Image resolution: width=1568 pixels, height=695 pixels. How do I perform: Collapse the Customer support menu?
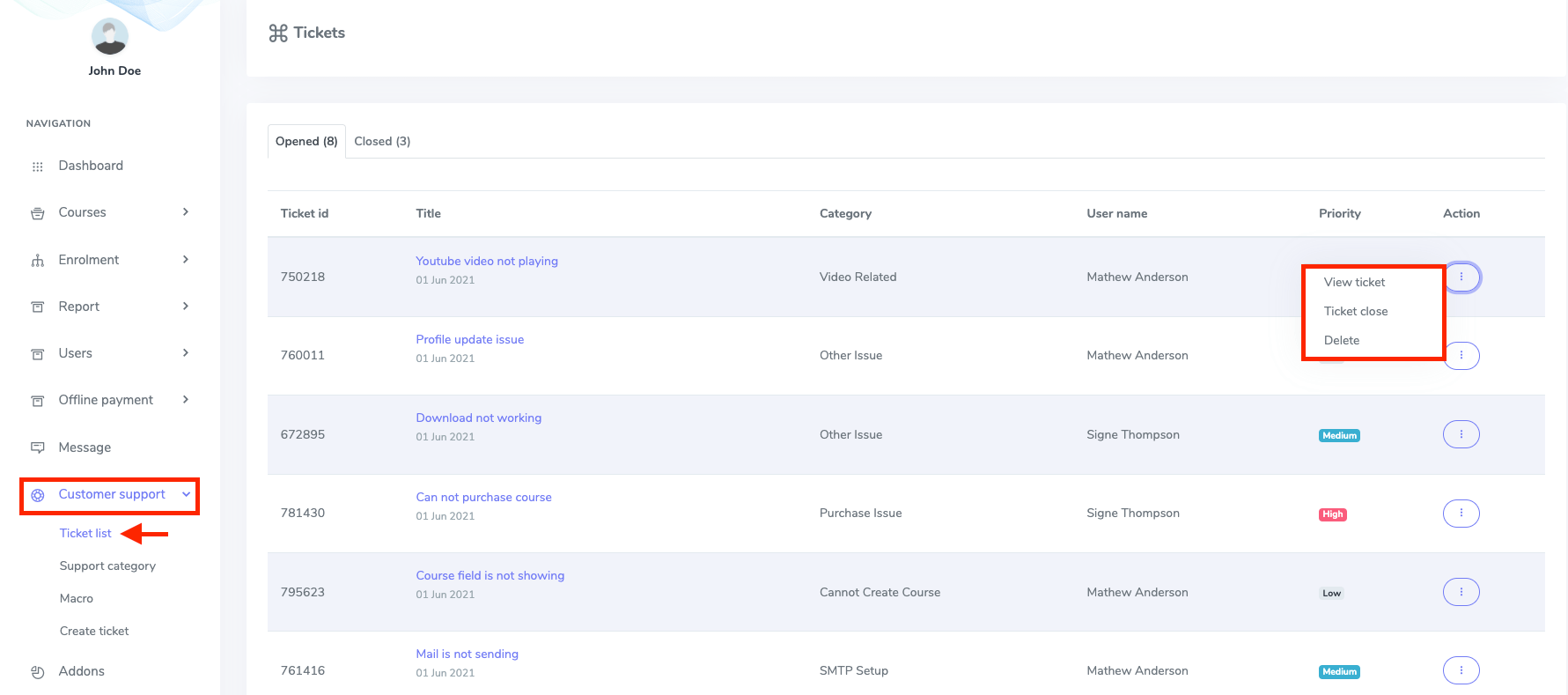(186, 495)
